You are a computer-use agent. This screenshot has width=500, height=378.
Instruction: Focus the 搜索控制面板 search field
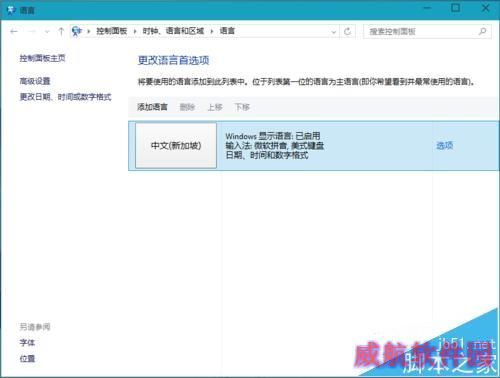[x=427, y=32]
